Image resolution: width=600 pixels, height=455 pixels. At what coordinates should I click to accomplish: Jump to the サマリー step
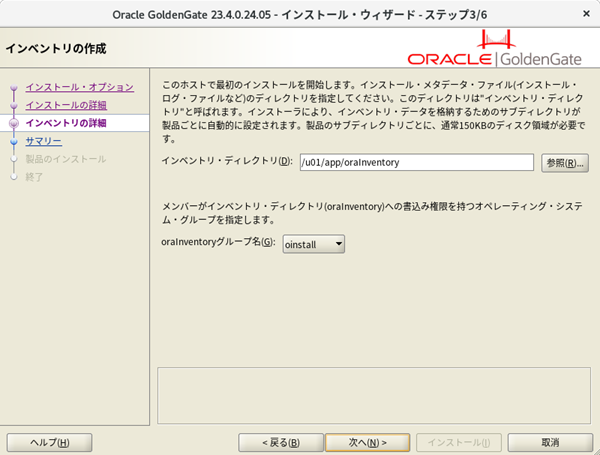click(x=44, y=141)
